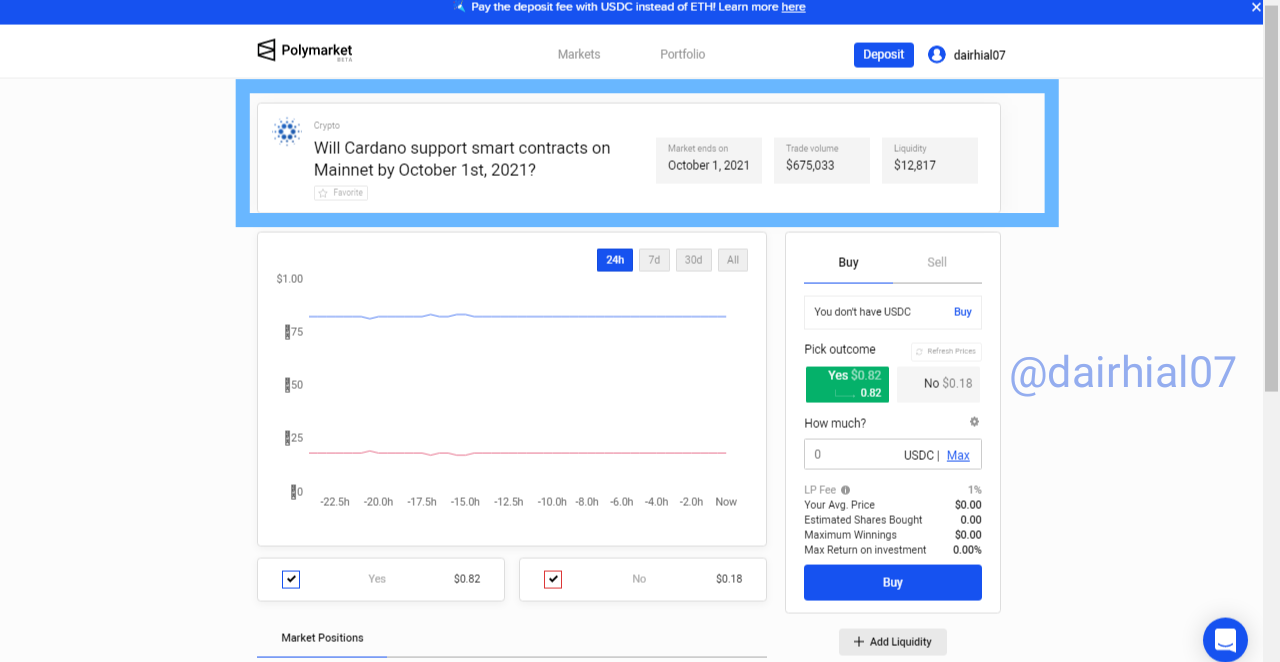Click the Trade volume $675,033 box
The image size is (1280, 662).
822,160
